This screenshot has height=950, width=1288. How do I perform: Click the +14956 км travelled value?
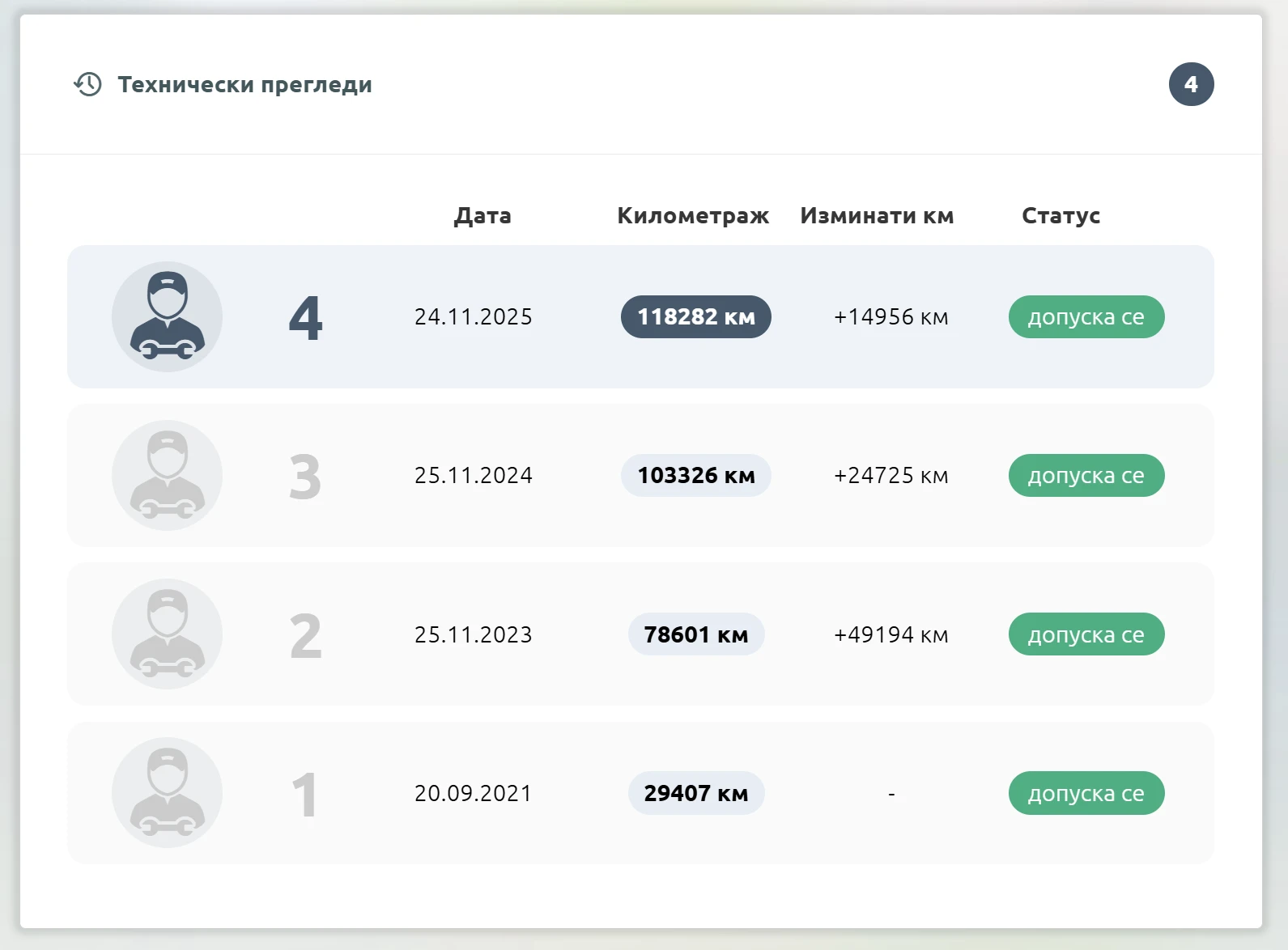pos(891,316)
